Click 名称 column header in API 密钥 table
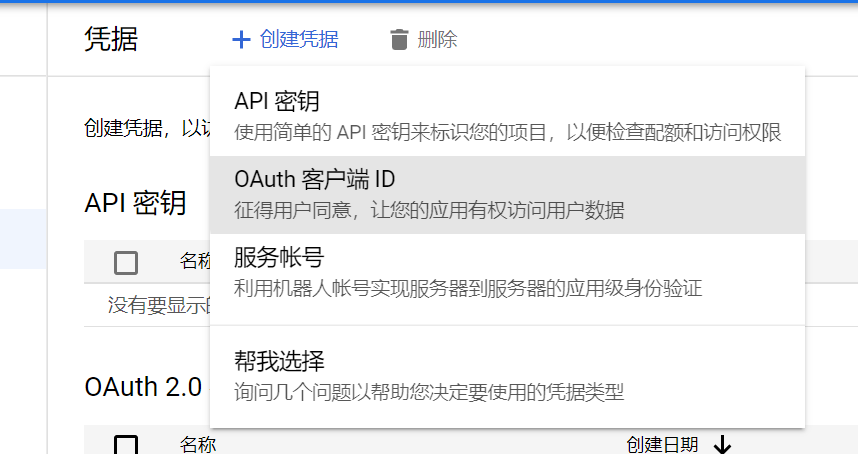Viewport: 858px width, 454px height. [194, 262]
